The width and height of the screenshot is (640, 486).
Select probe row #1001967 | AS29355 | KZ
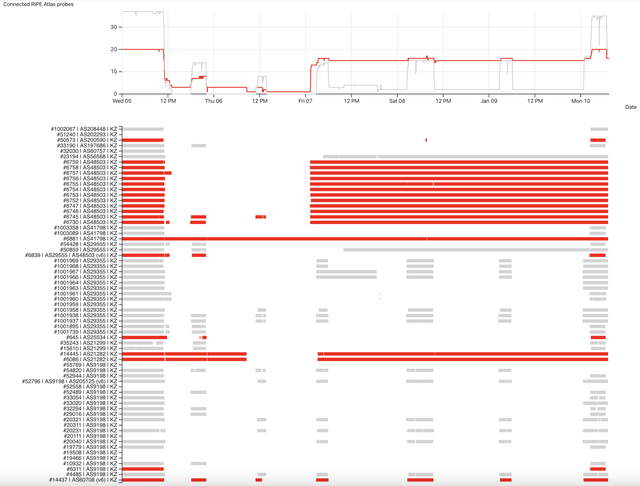click(x=85, y=271)
